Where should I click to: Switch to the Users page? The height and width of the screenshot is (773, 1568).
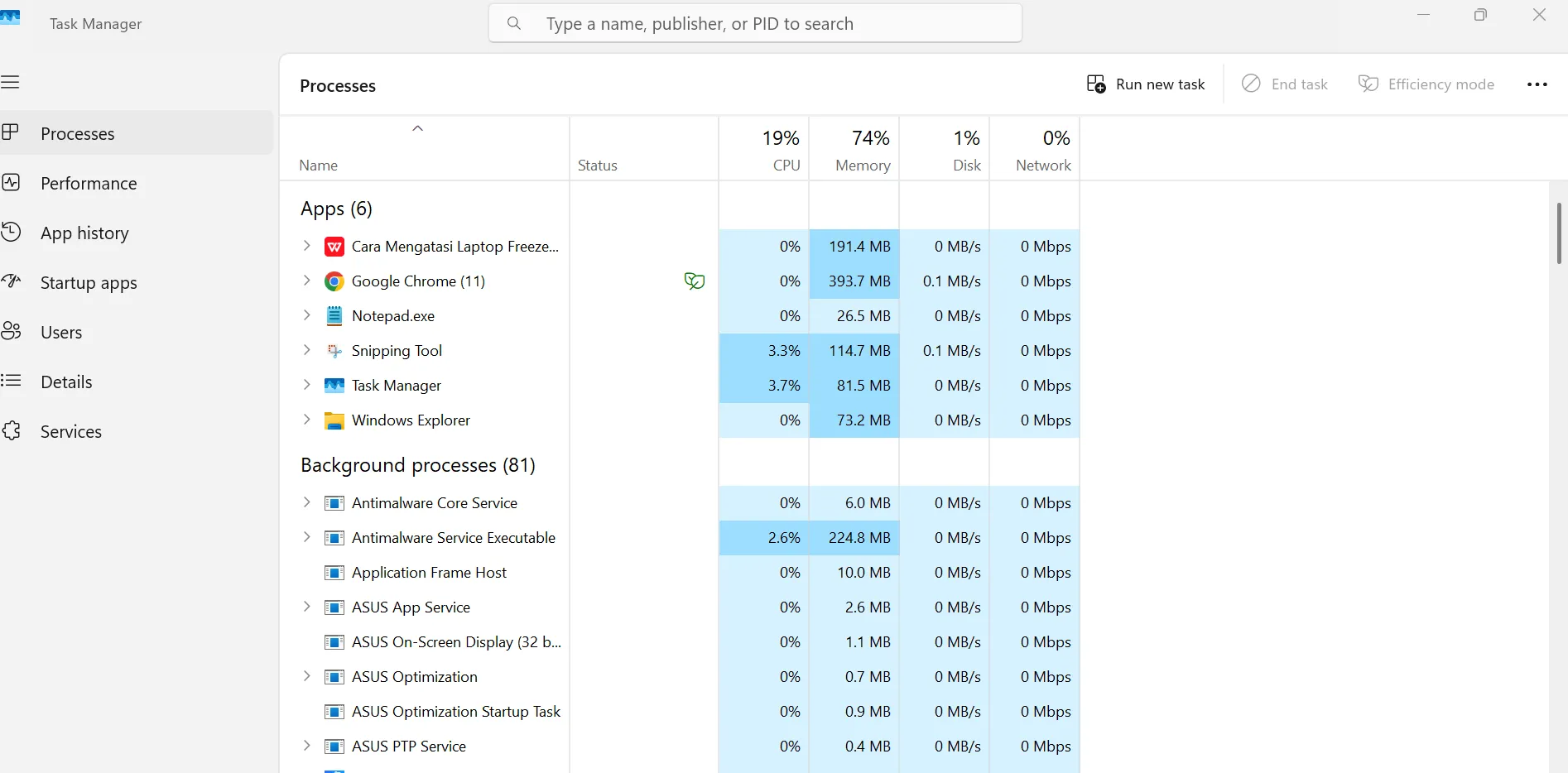137,332
